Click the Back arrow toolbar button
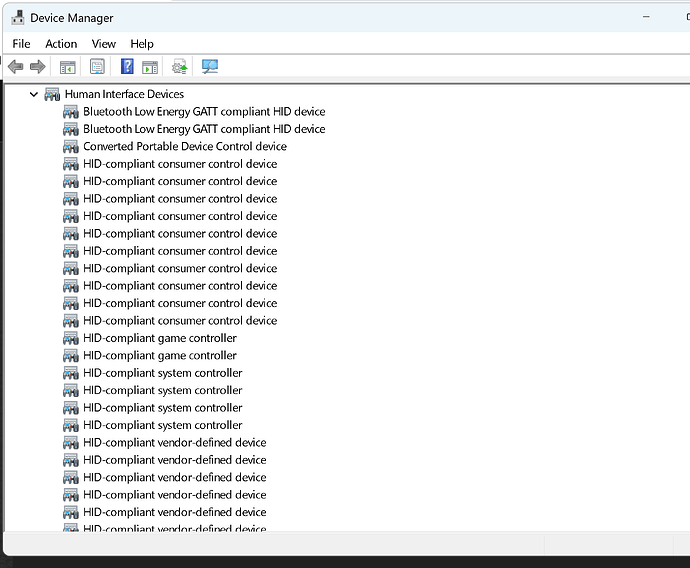 (15, 67)
